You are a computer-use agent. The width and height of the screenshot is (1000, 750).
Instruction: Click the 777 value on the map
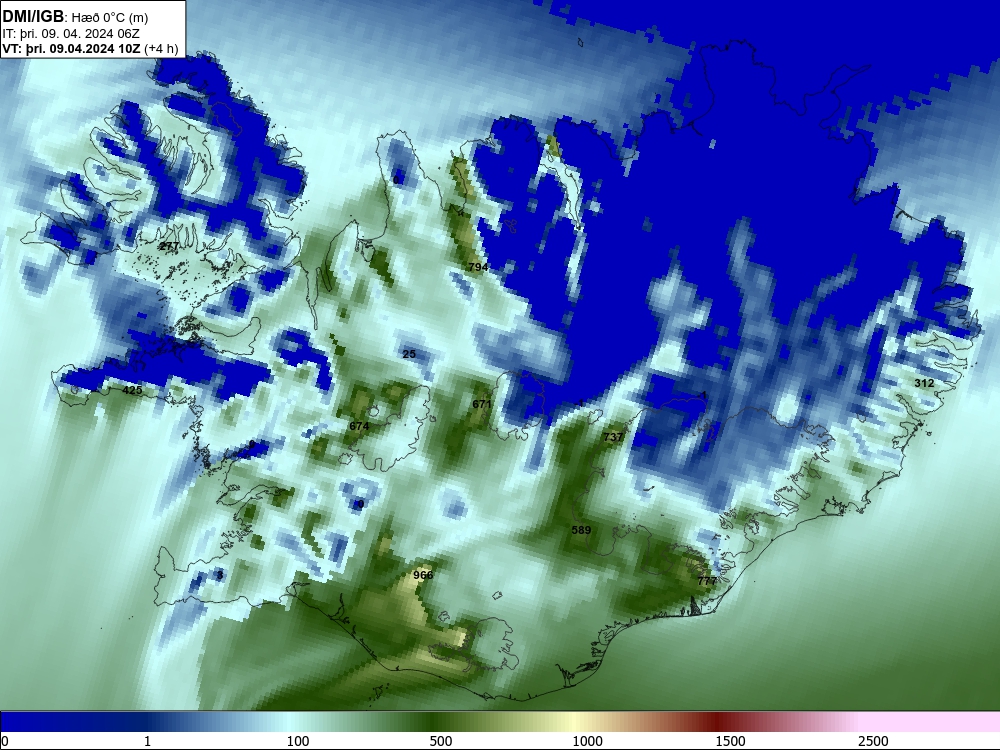707,580
